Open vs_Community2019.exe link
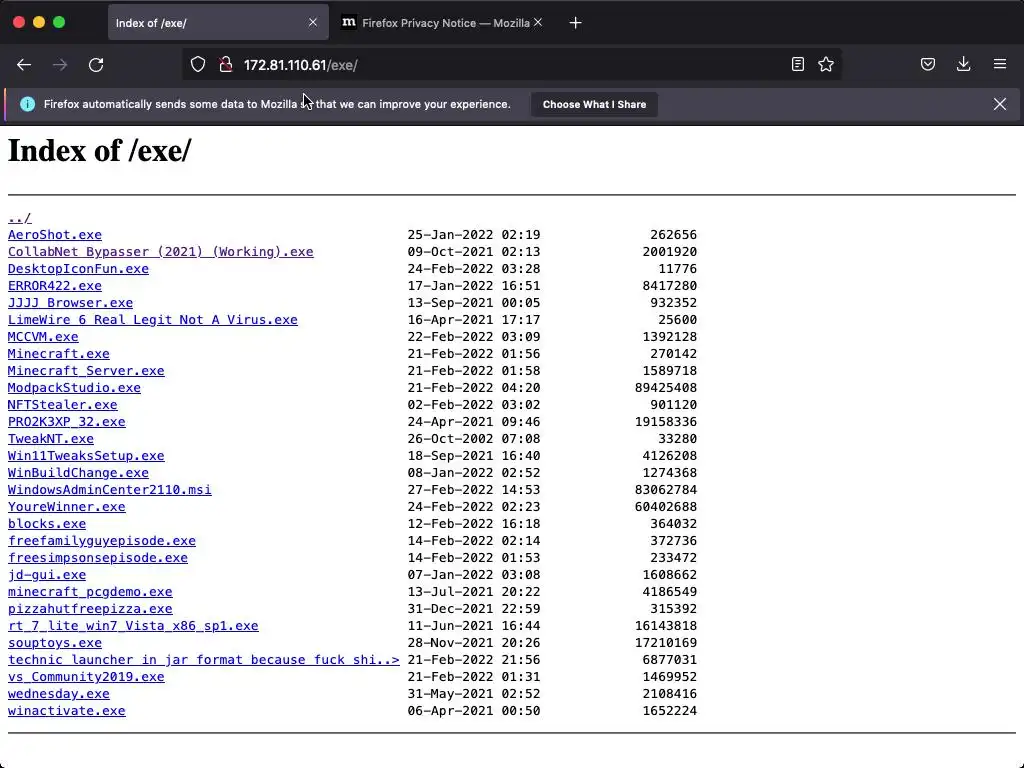 point(86,676)
